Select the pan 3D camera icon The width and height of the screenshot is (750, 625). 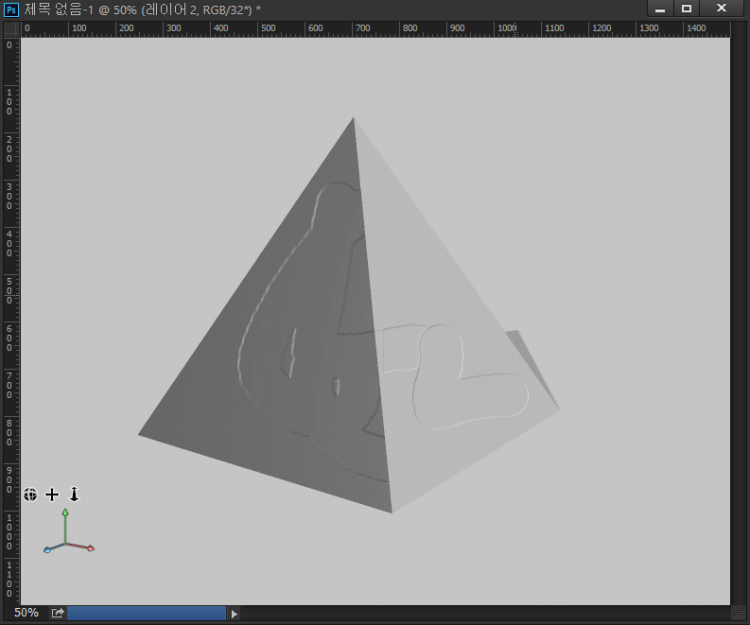(x=52, y=494)
